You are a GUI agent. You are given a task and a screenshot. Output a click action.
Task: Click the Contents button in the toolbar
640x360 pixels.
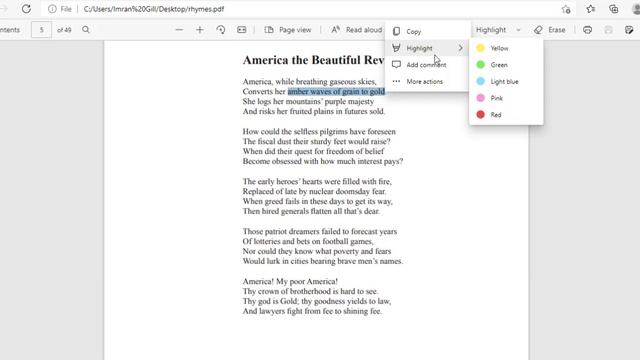10,30
